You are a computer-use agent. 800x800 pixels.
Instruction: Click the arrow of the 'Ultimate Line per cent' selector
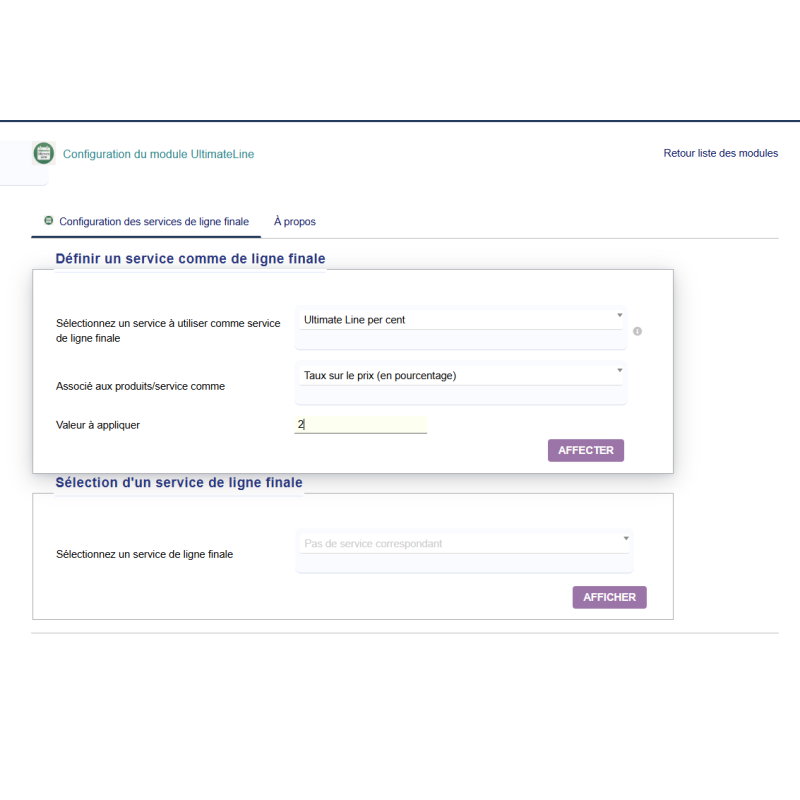click(x=619, y=315)
